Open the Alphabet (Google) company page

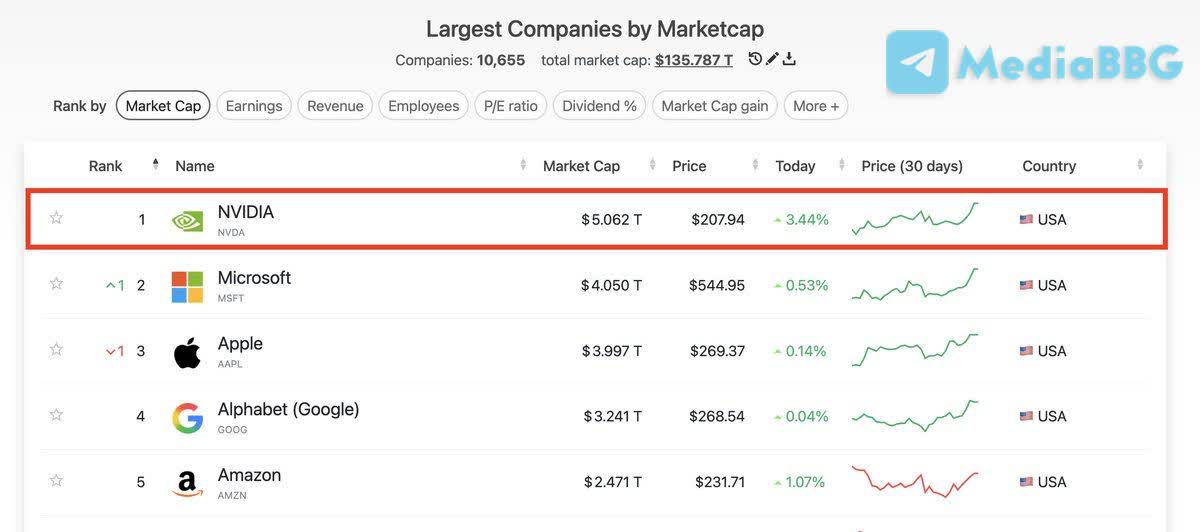pyautogui.click(x=288, y=409)
